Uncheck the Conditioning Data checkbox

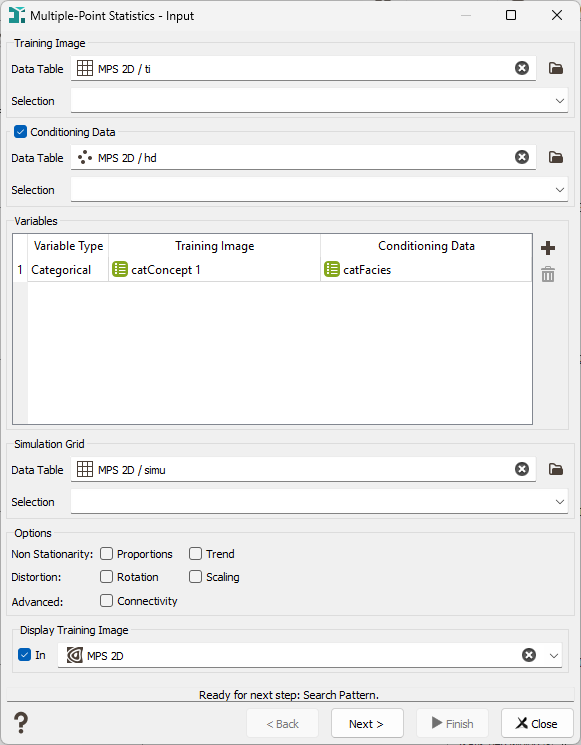coord(20,132)
